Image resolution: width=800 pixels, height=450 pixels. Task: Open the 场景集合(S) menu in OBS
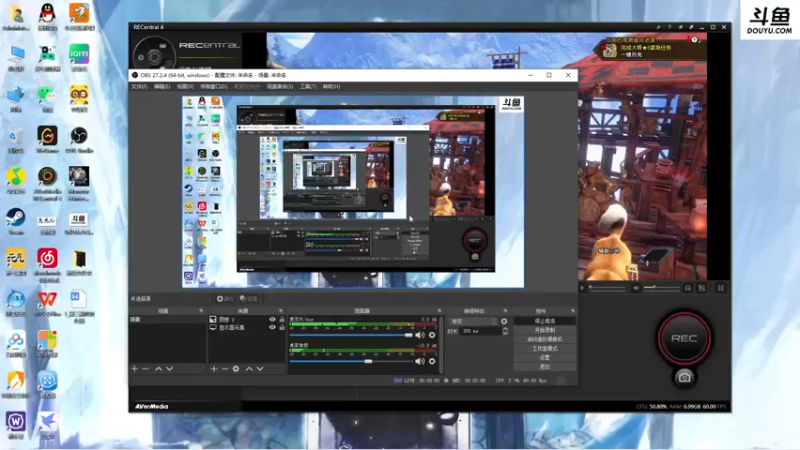click(x=280, y=87)
